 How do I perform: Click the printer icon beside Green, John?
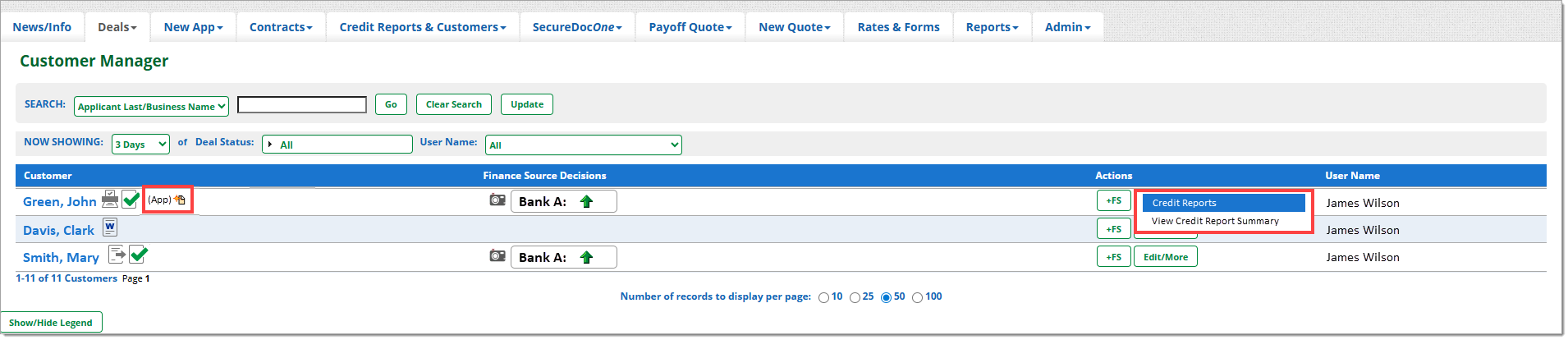coord(110,200)
